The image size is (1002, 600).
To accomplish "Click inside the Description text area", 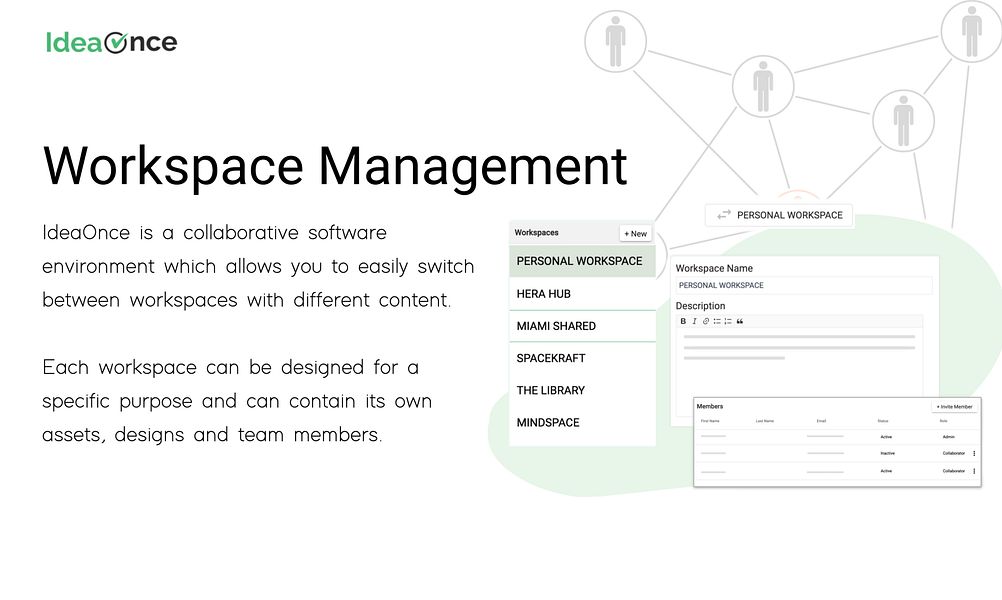I will [x=799, y=361].
